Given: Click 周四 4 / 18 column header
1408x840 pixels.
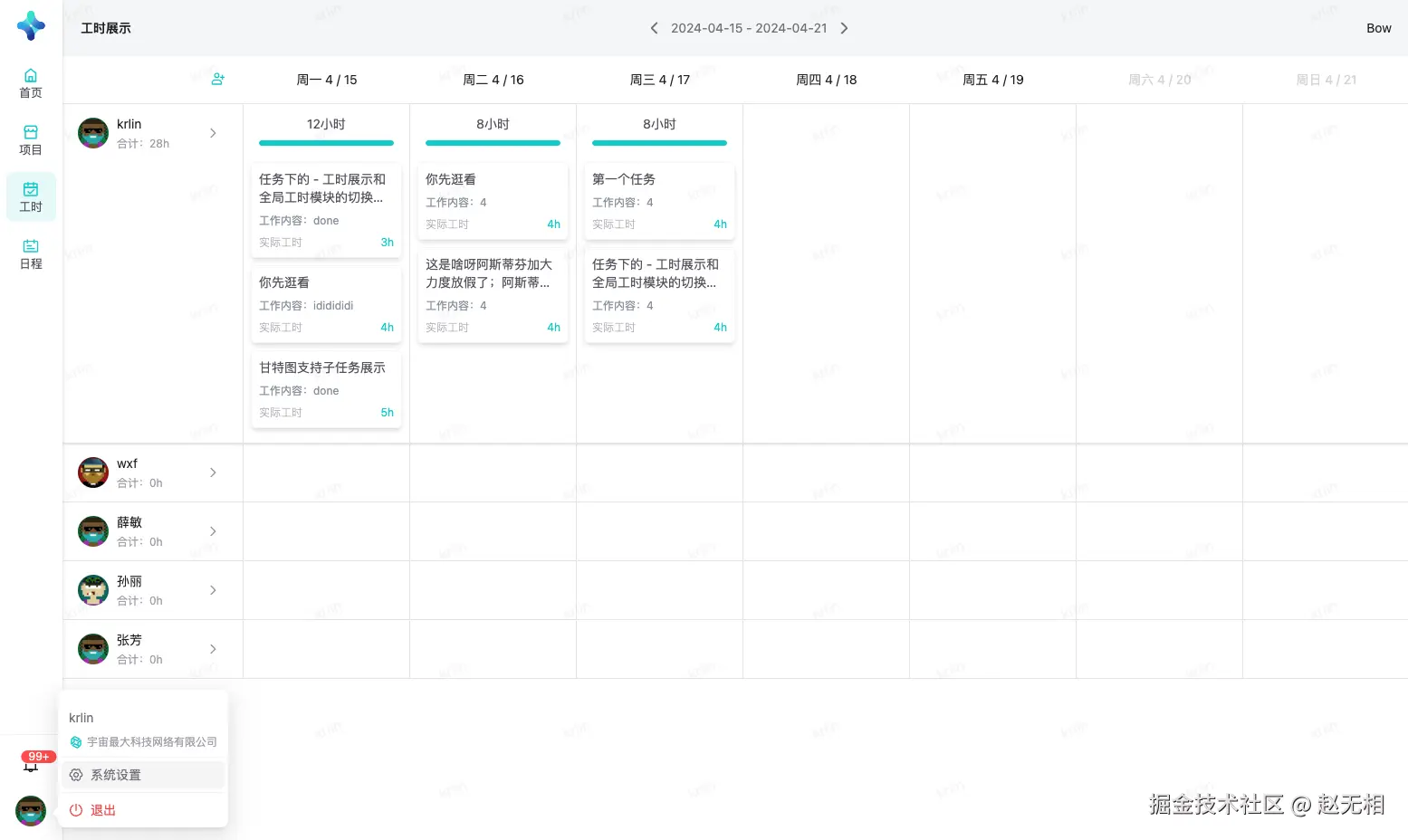Looking at the screenshot, I should click(827, 80).
